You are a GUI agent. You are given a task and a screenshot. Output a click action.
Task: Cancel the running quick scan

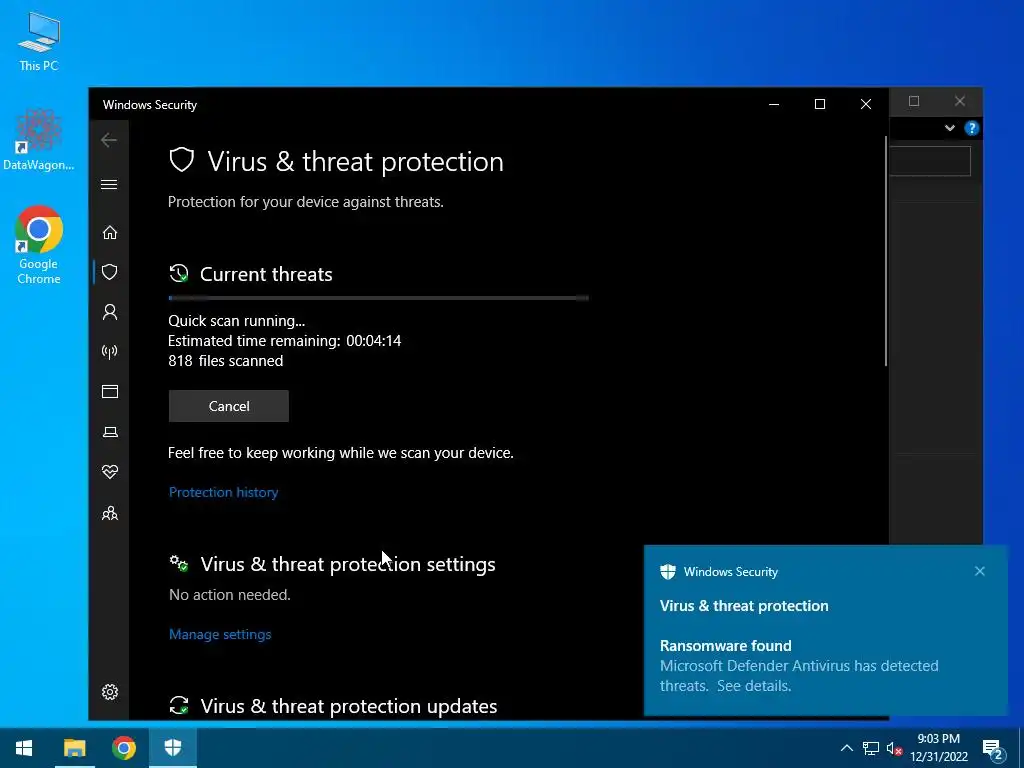tap(229, 406)
